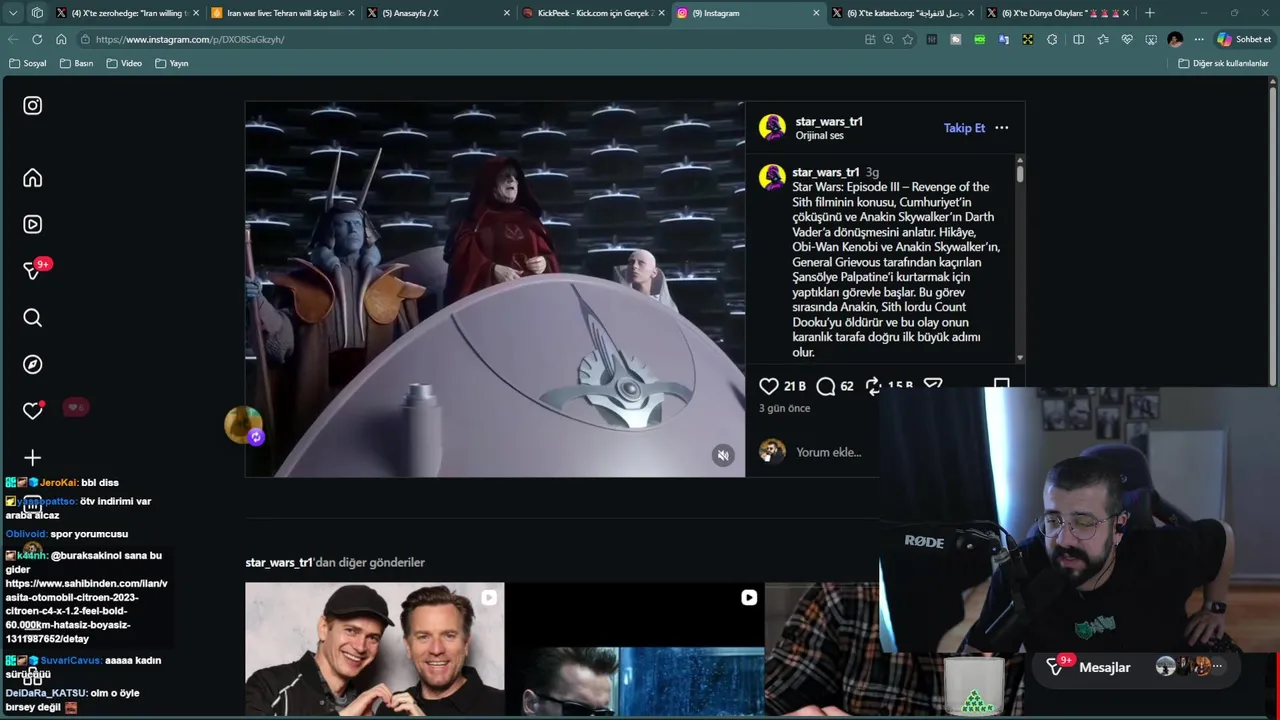Close the Anasayfa / X tab
Image resolution: width=1280 pixels, height=720 pixels.
506,13
